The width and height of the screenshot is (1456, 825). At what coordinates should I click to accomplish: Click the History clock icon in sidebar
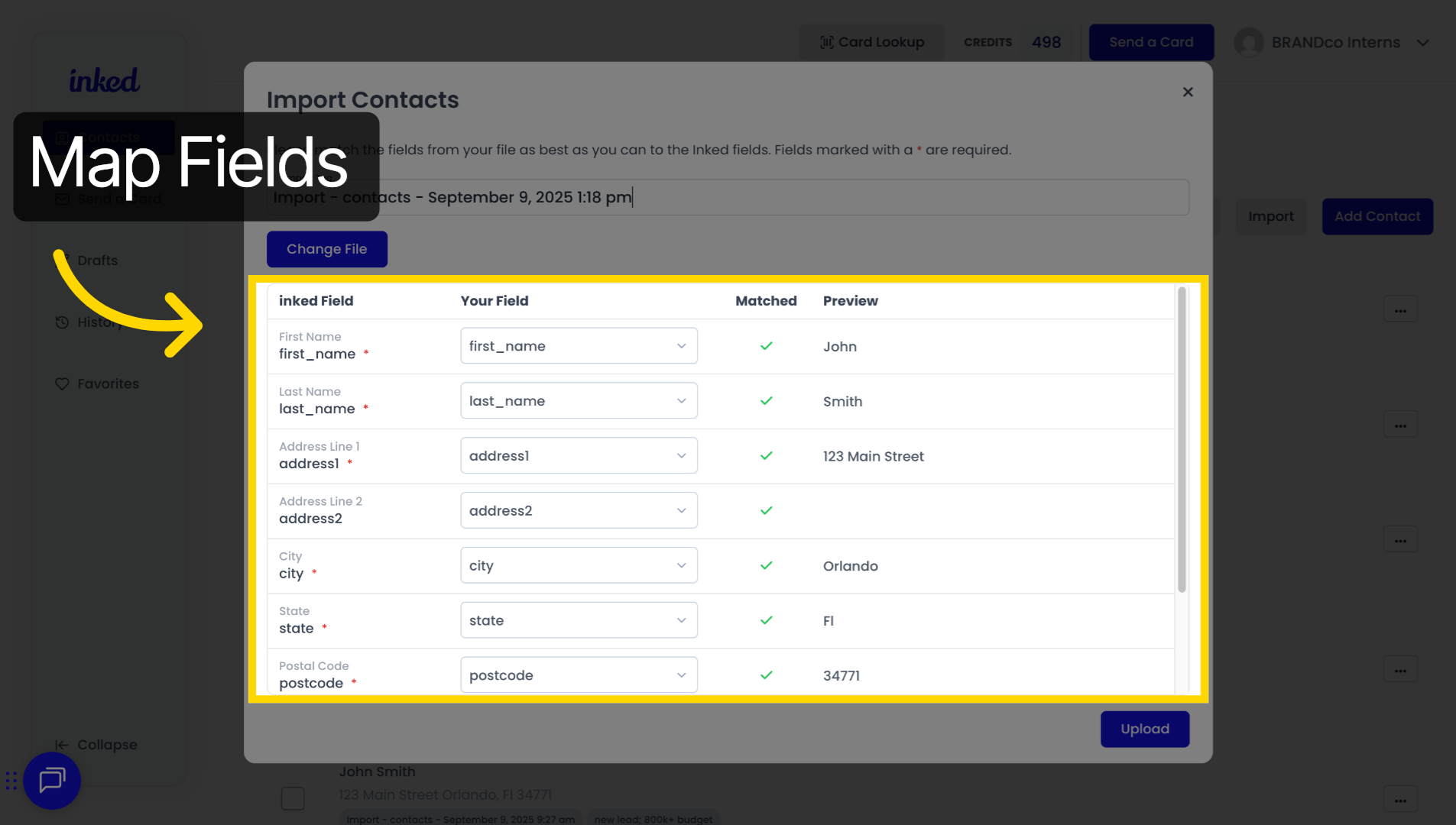tap(62, 322)
